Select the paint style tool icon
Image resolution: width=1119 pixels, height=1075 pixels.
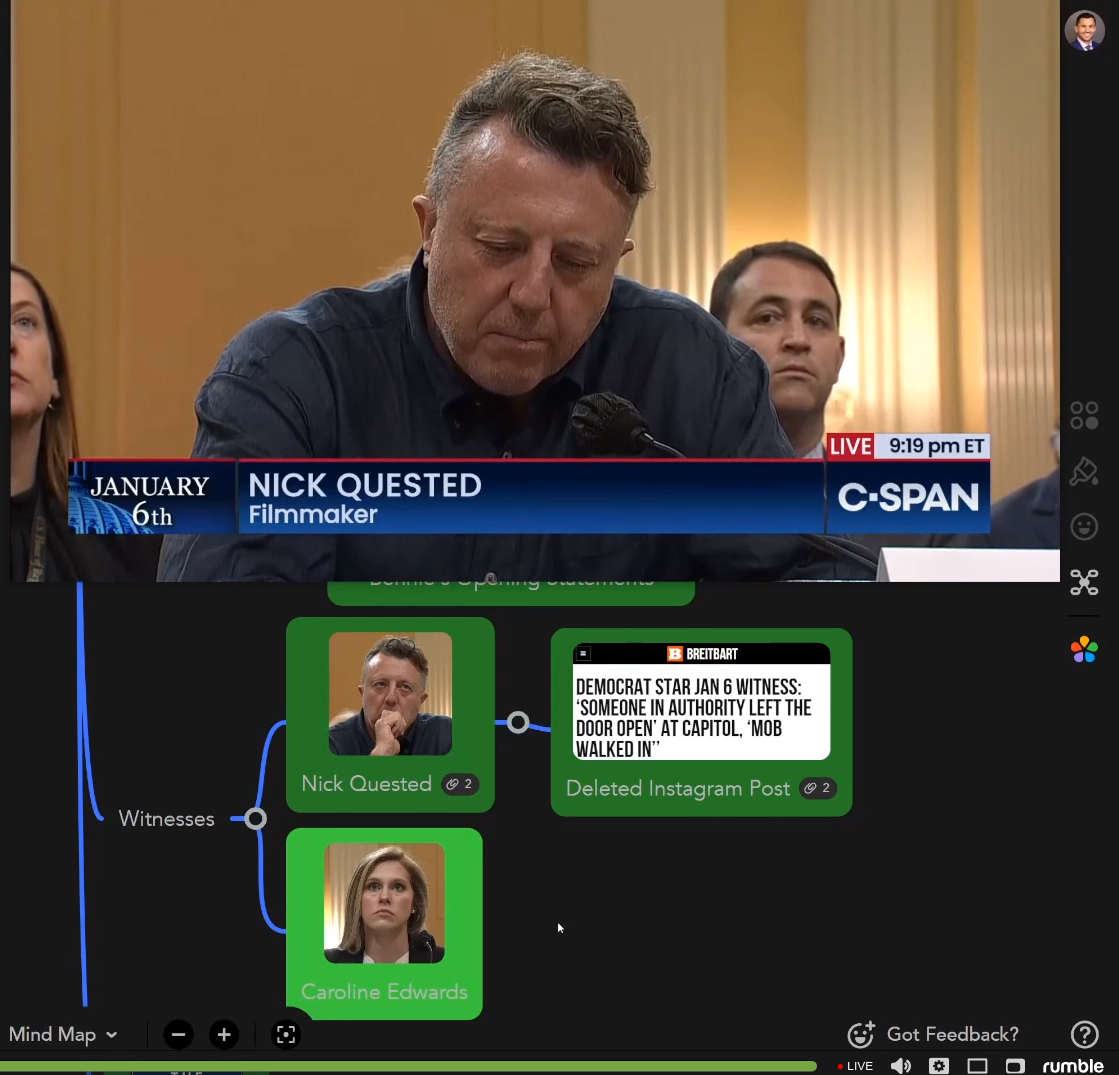(x=1084, y=471)
